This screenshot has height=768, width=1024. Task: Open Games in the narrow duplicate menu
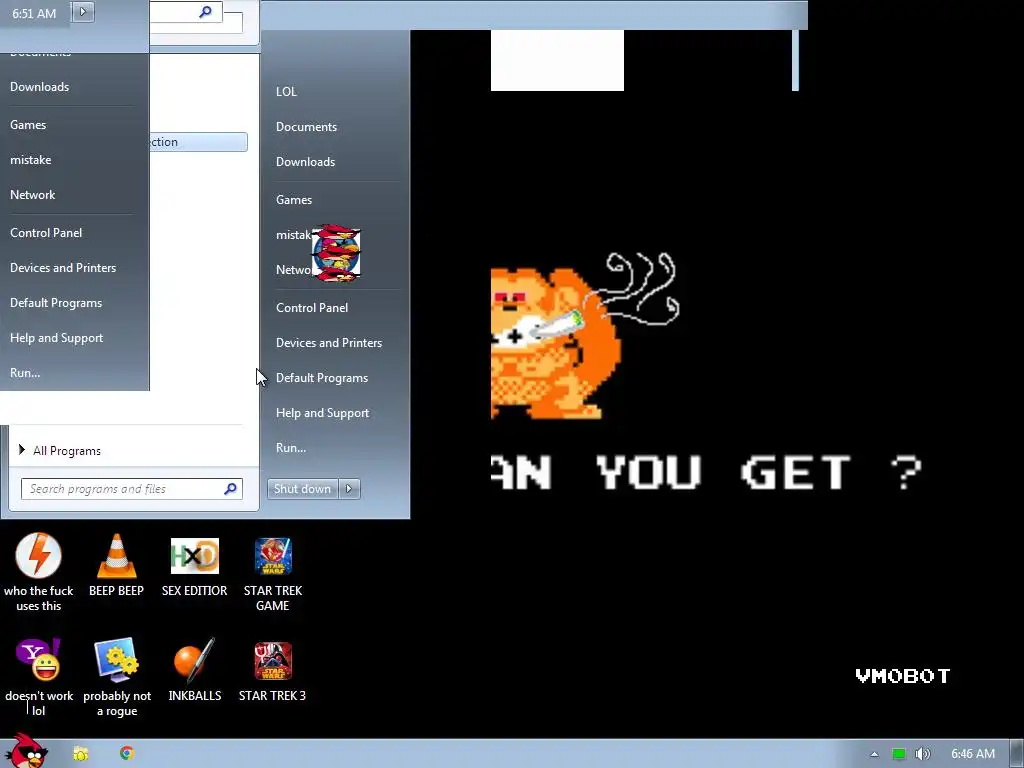(x=28, y=125)
